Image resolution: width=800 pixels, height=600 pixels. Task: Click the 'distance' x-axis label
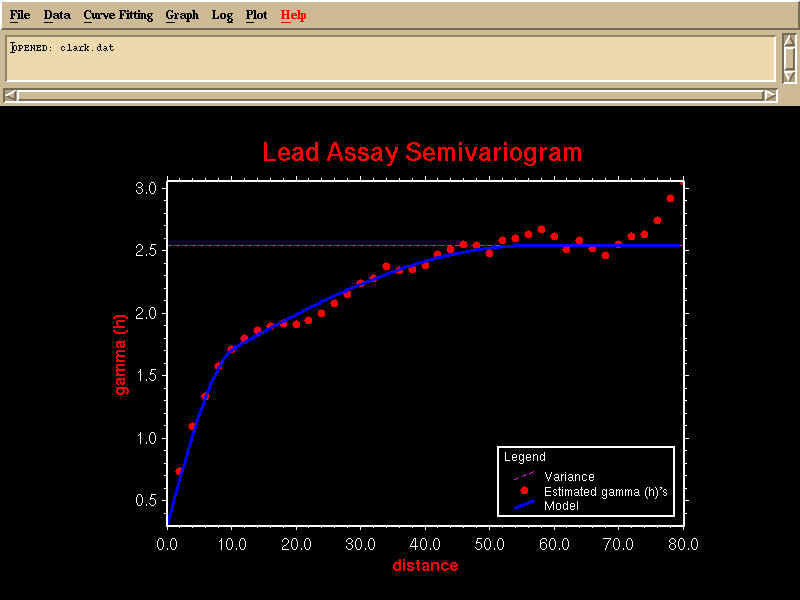click(x=425, y=565)
